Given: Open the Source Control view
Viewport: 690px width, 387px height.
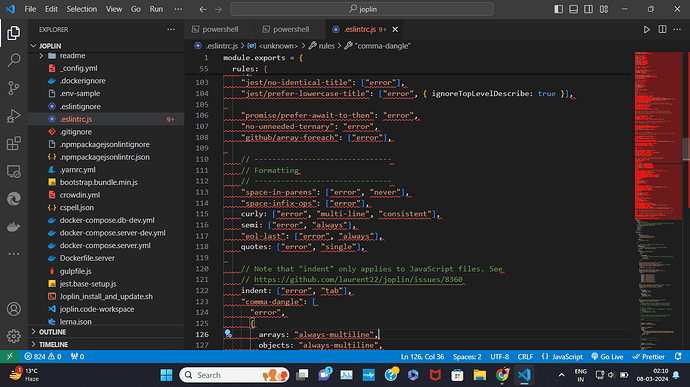Looking at the screenshot, I should (x=14, y=88).
